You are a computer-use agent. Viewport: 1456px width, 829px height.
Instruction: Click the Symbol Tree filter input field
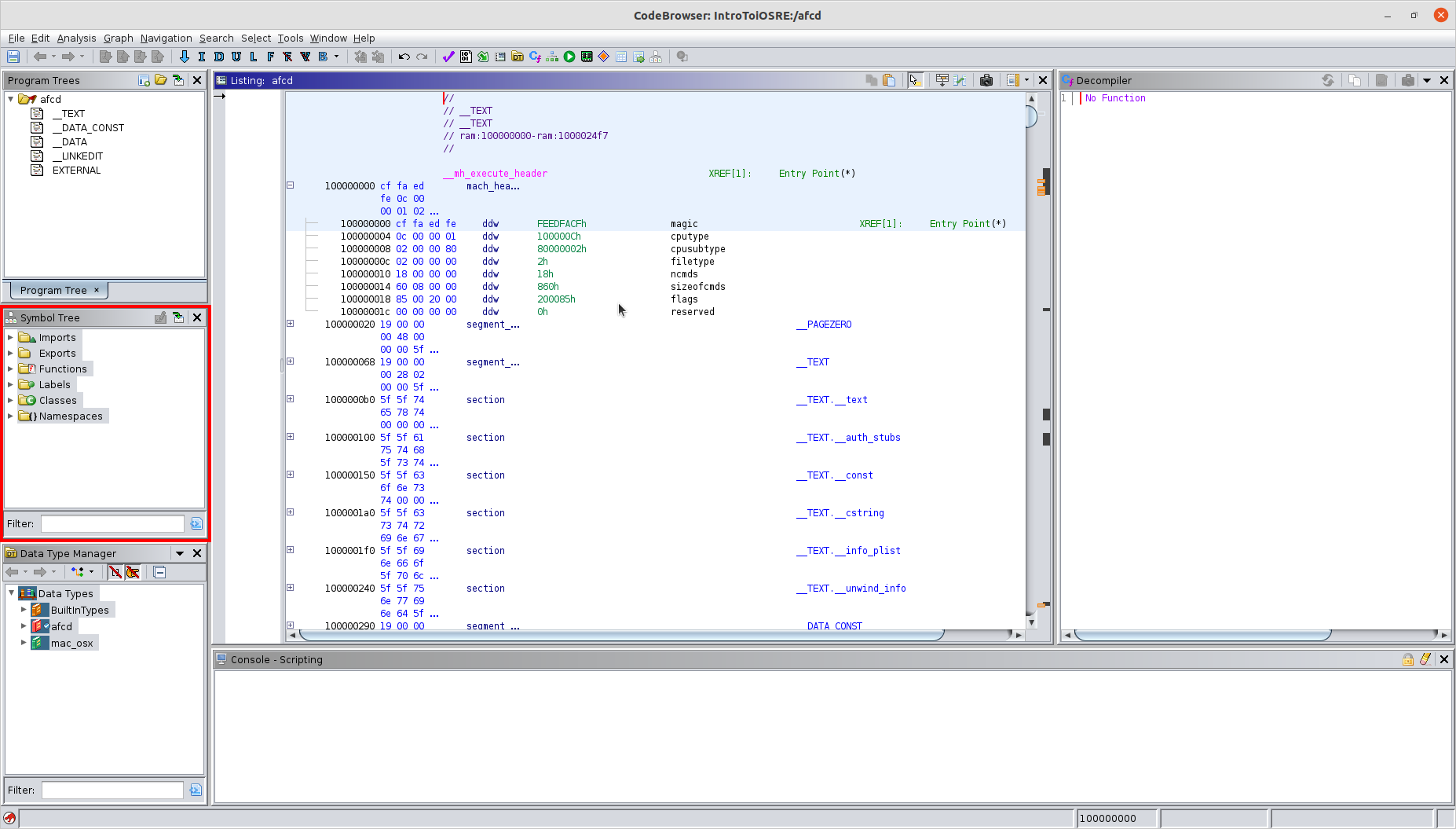tap(112, 523)
